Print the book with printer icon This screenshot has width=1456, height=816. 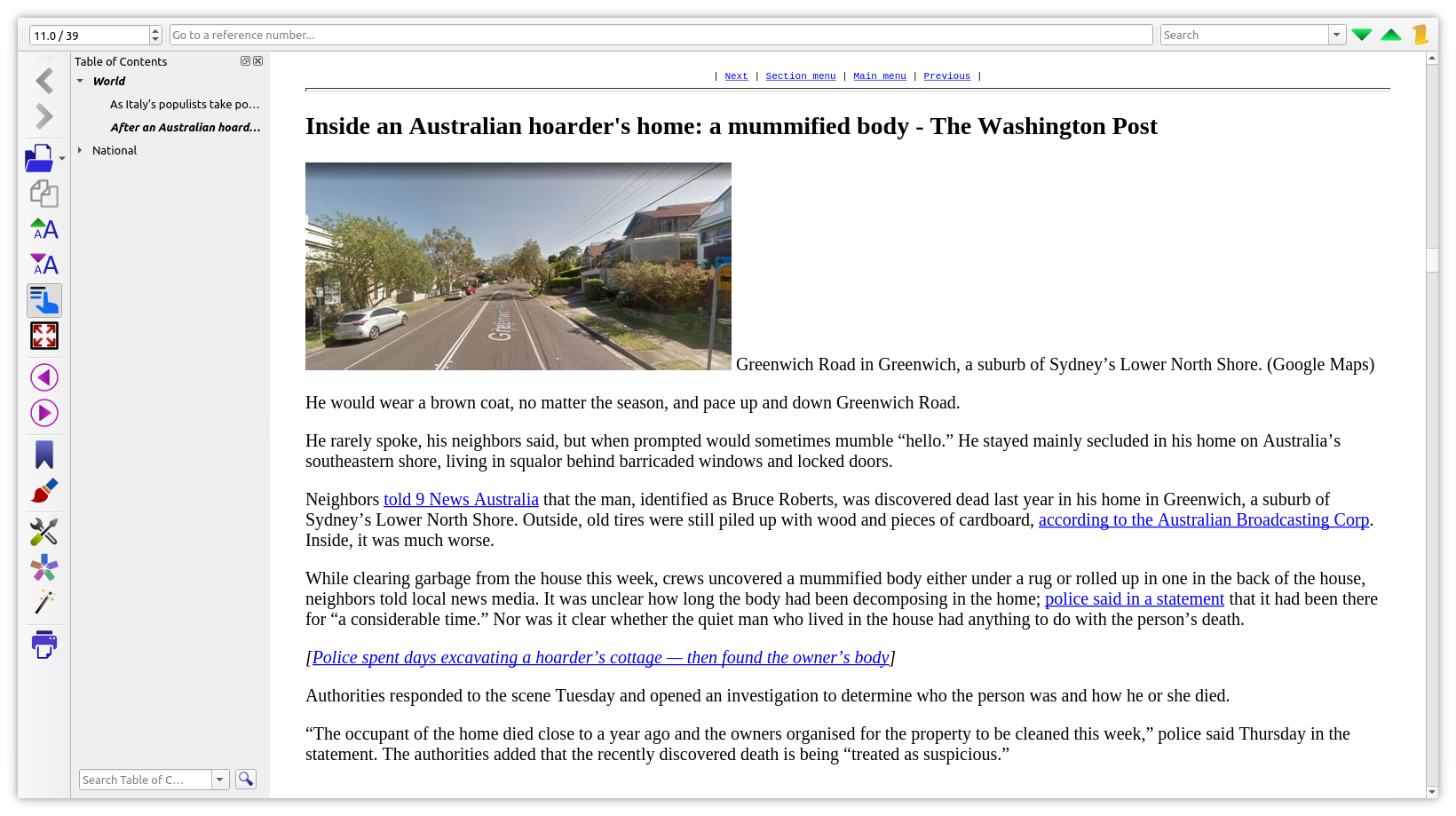point(44,645)
